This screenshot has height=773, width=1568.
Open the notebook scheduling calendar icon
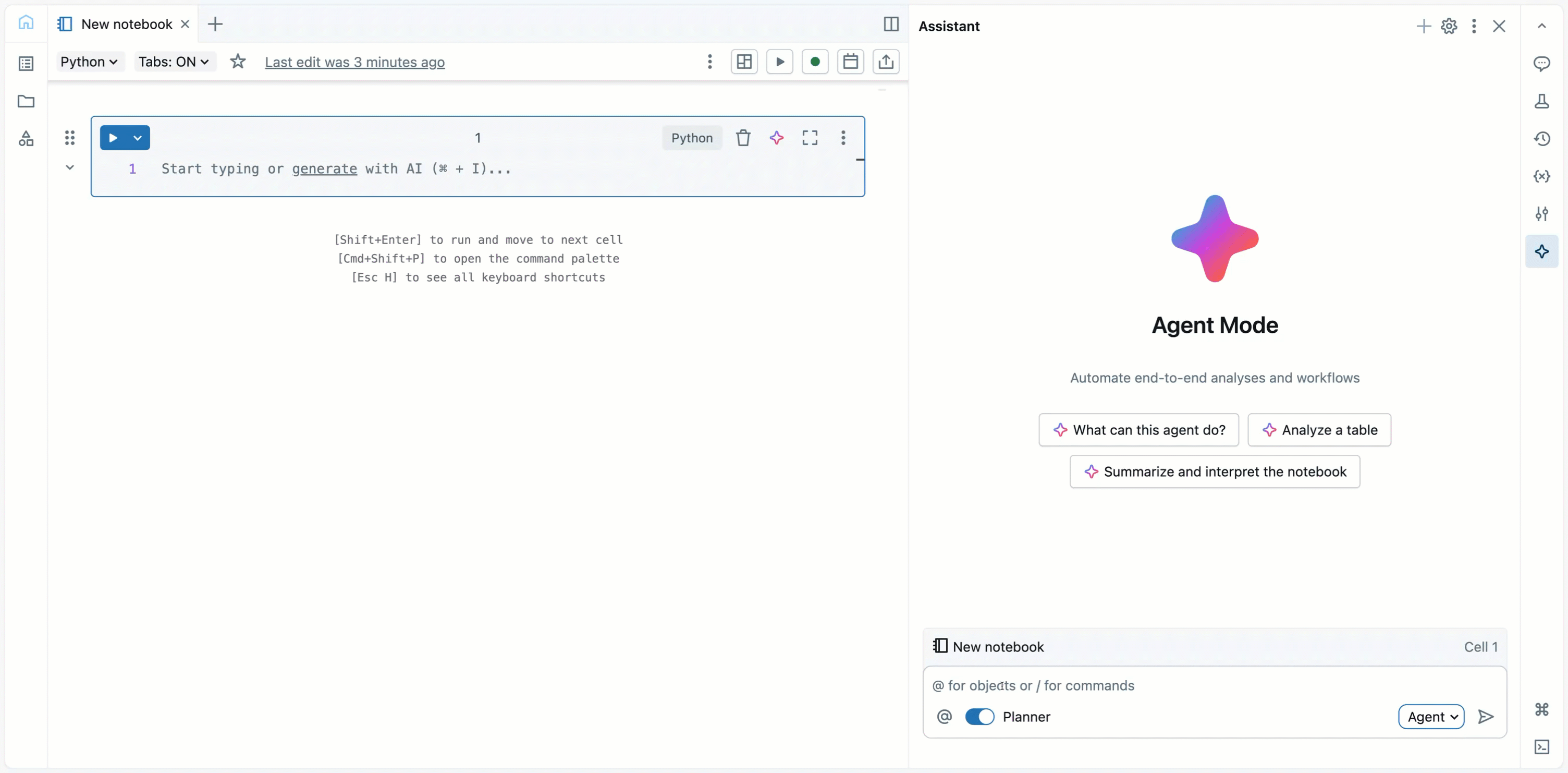coord(851,62)
